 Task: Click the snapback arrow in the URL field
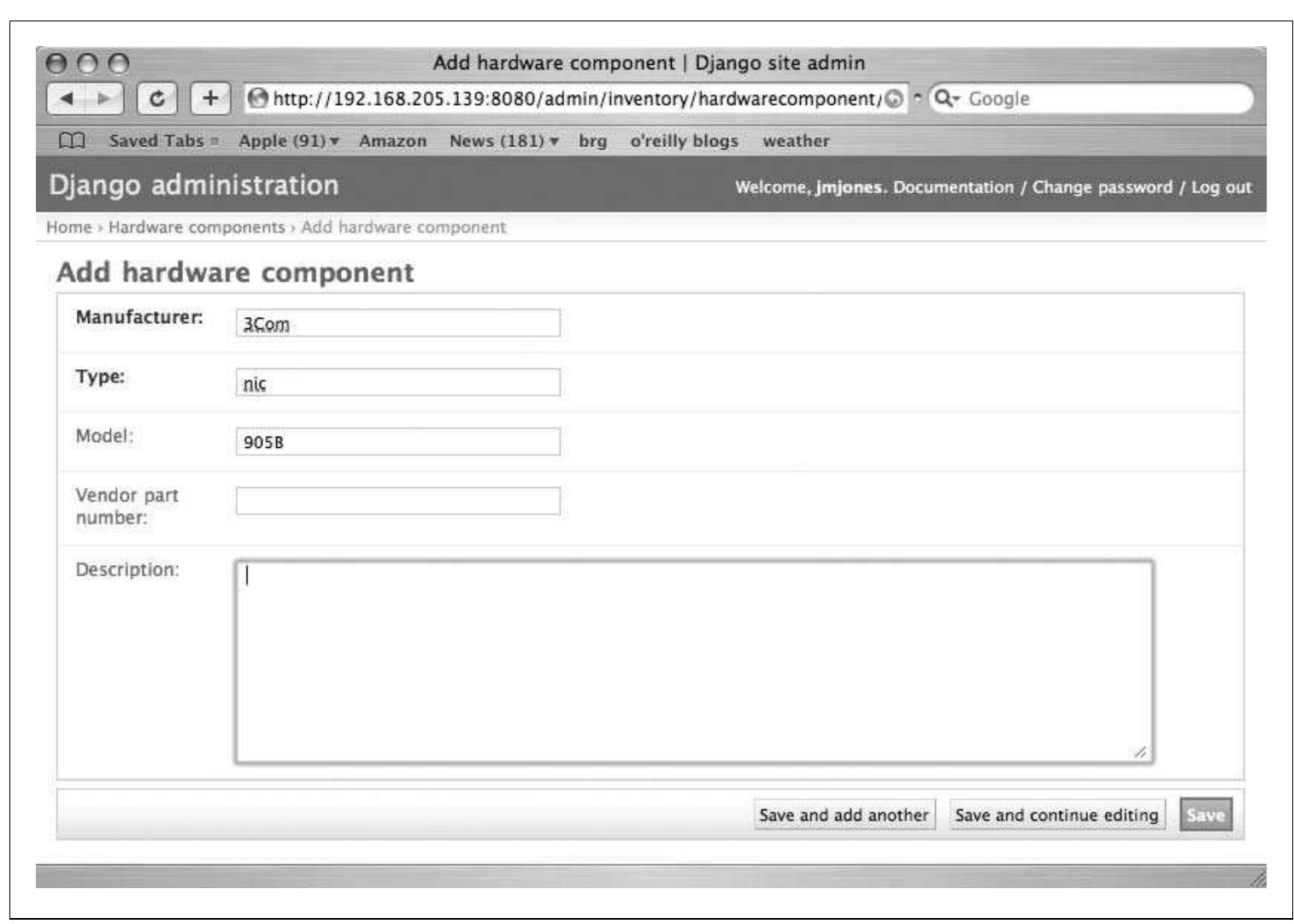(x=894, y=99)
